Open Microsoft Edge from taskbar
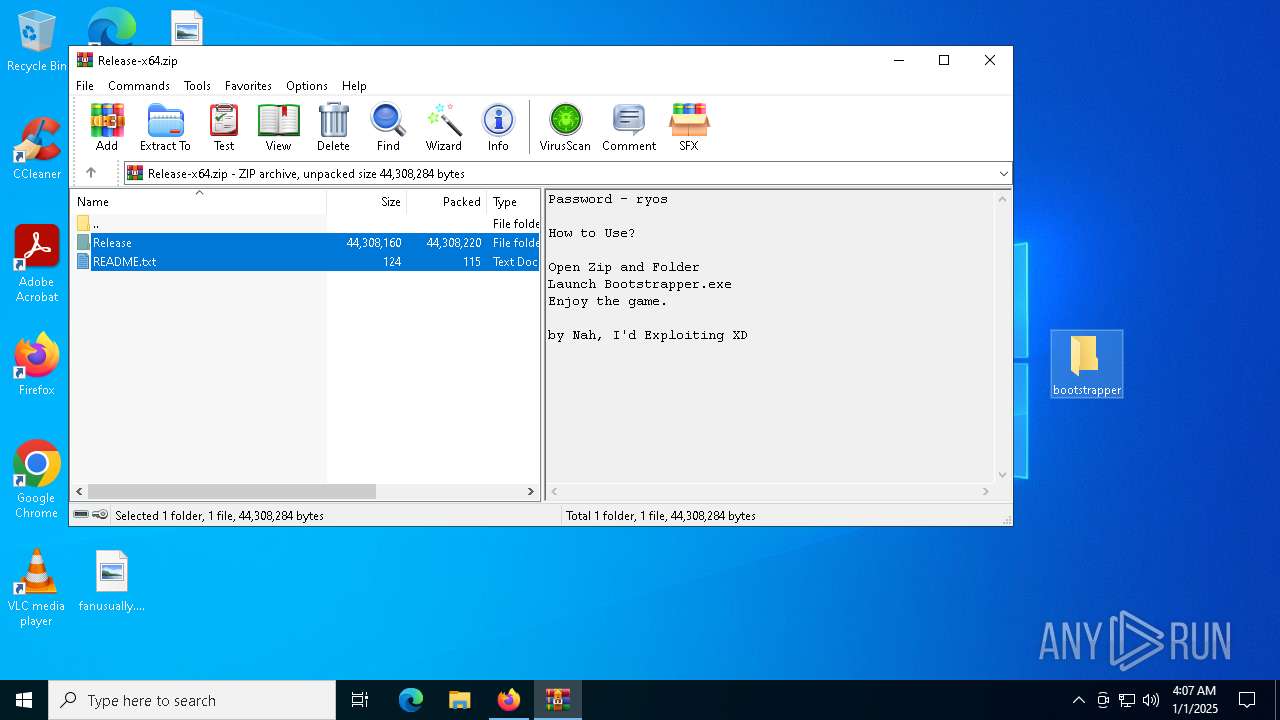 411,700
